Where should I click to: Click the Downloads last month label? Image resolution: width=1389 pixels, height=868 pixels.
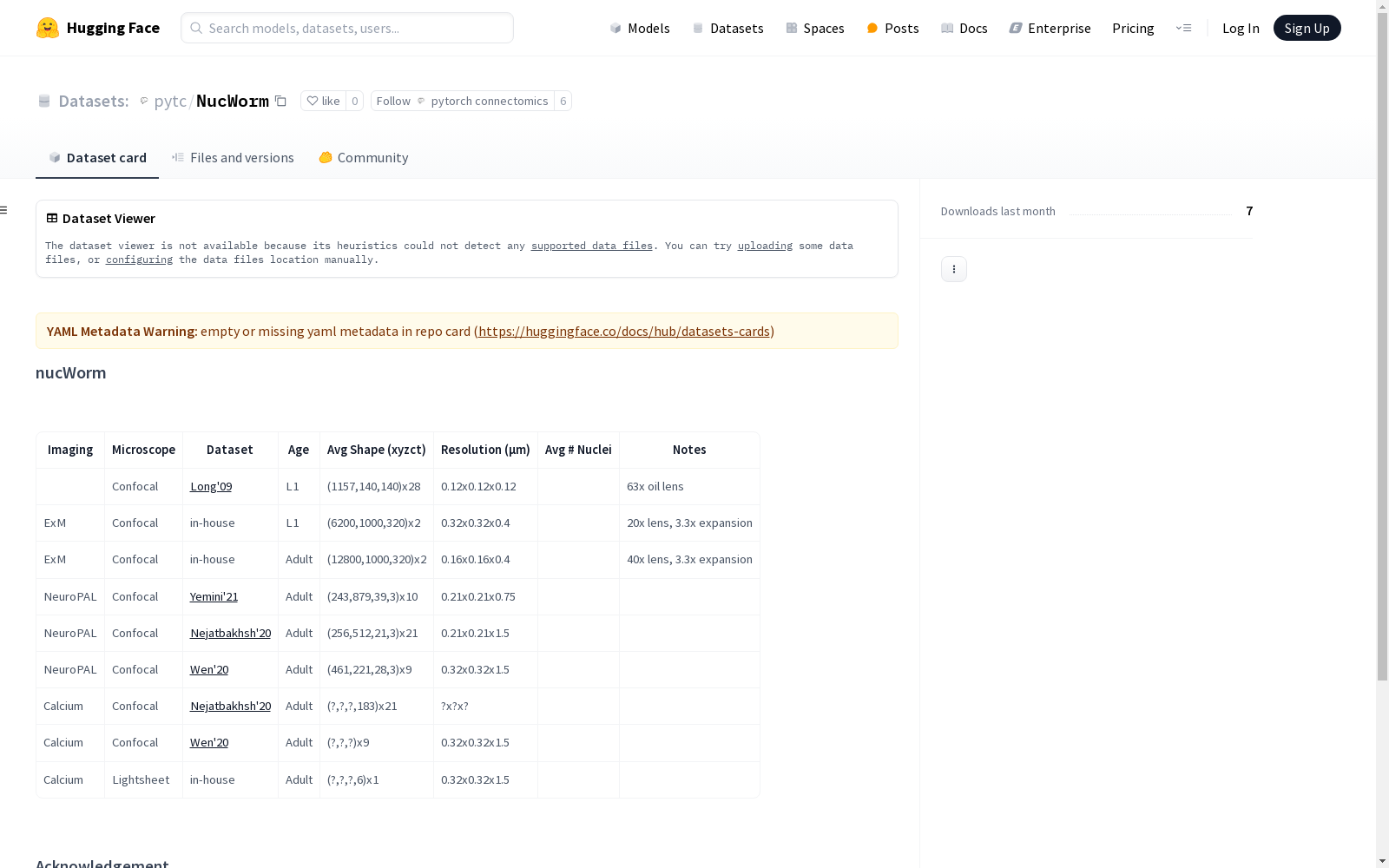click(x=997, y=211)
